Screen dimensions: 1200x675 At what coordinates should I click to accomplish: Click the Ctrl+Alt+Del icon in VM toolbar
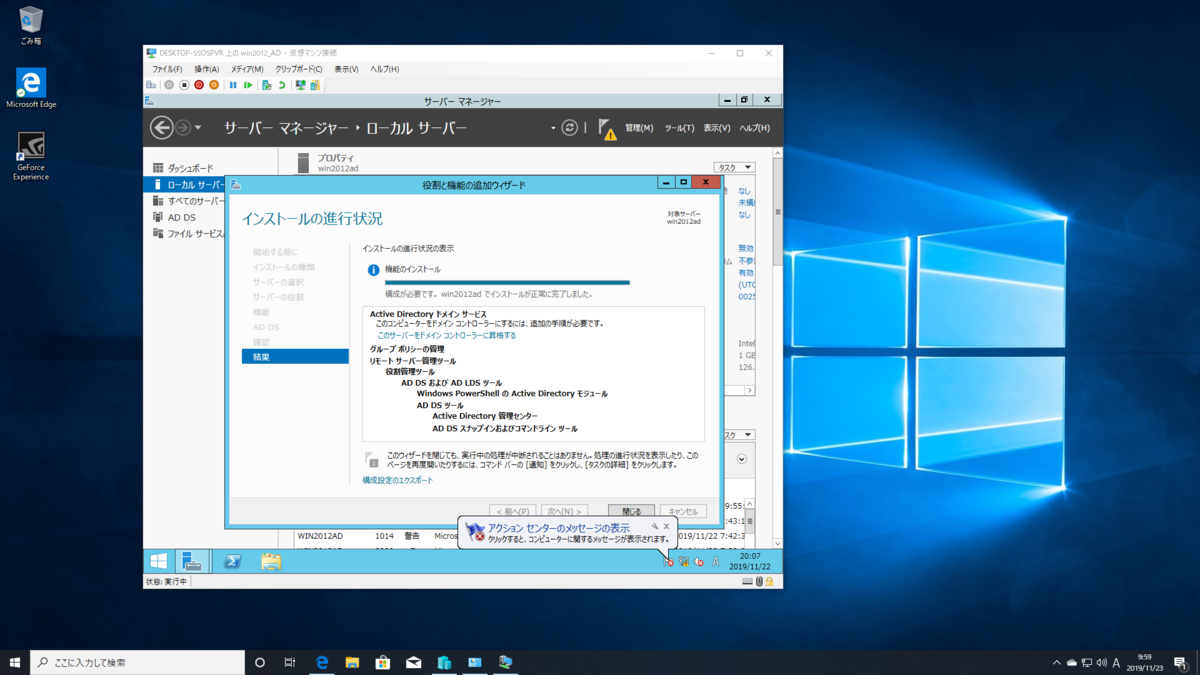(152, 85)
